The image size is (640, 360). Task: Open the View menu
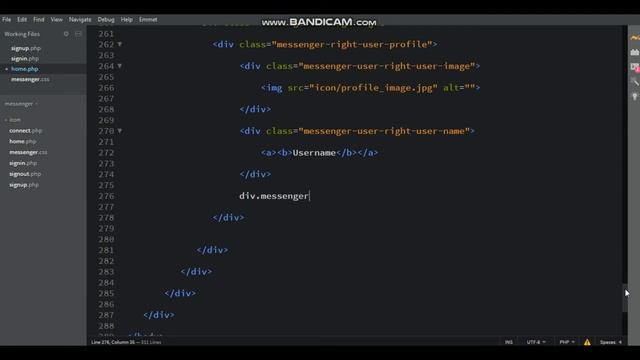[x=57, y=20]
